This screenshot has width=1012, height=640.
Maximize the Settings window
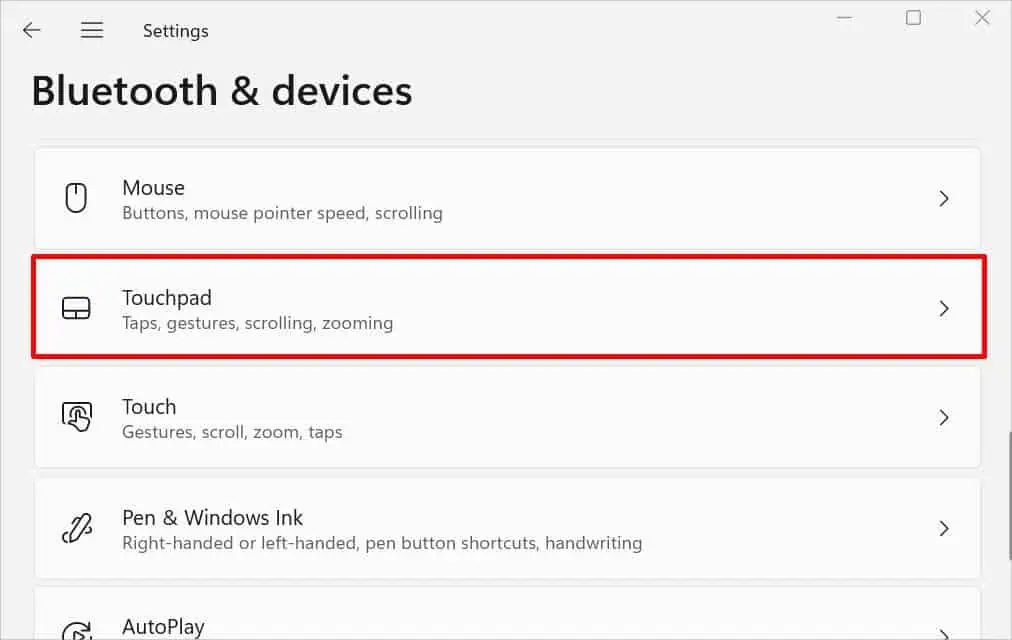913,17
